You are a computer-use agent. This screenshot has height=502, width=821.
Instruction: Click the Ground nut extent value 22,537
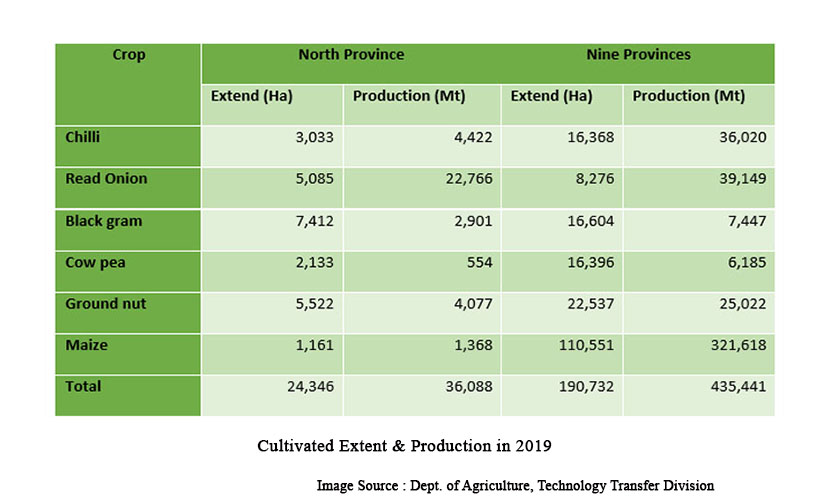590,304
